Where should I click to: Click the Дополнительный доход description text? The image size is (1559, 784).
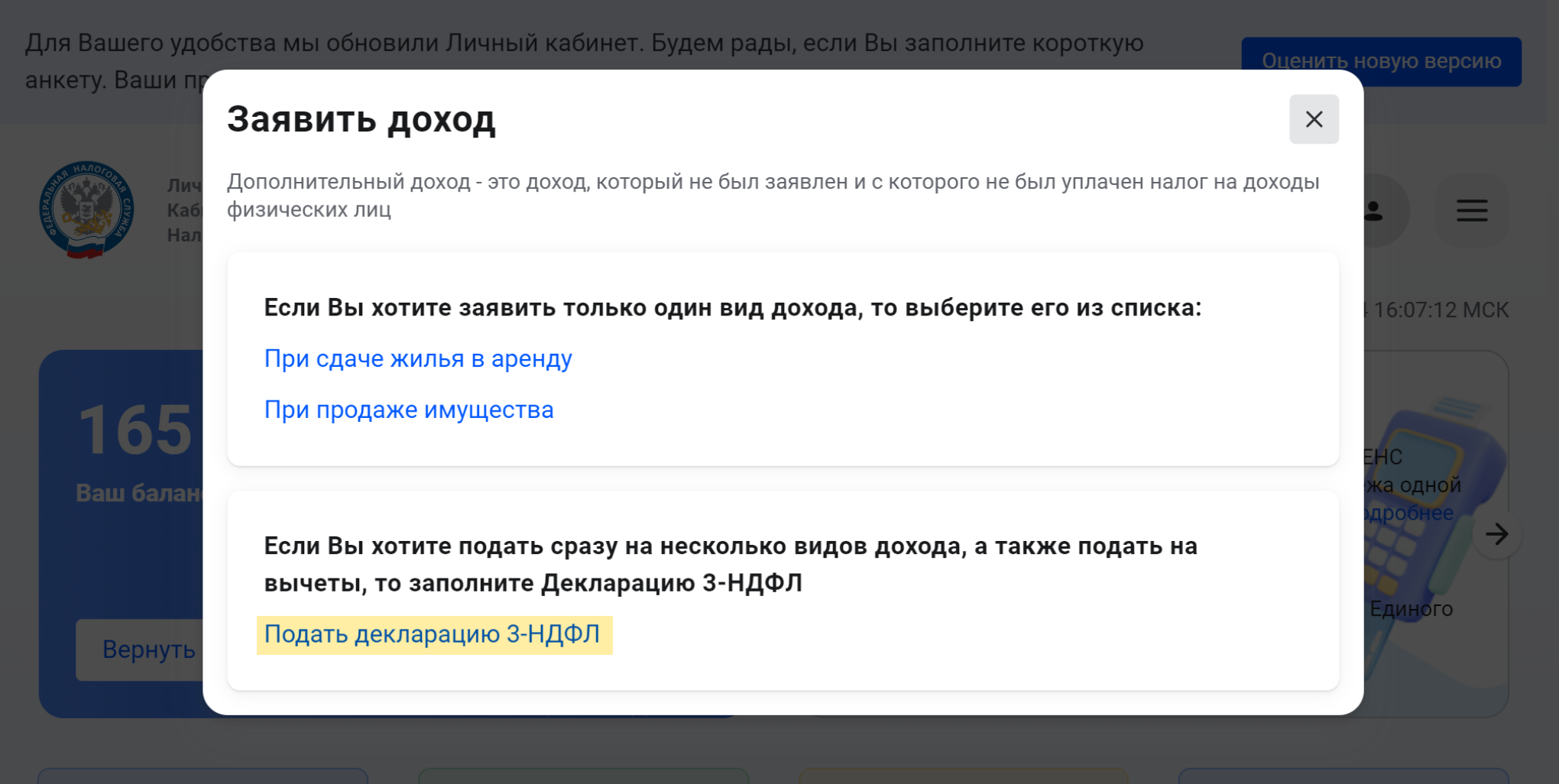[773, 195]
